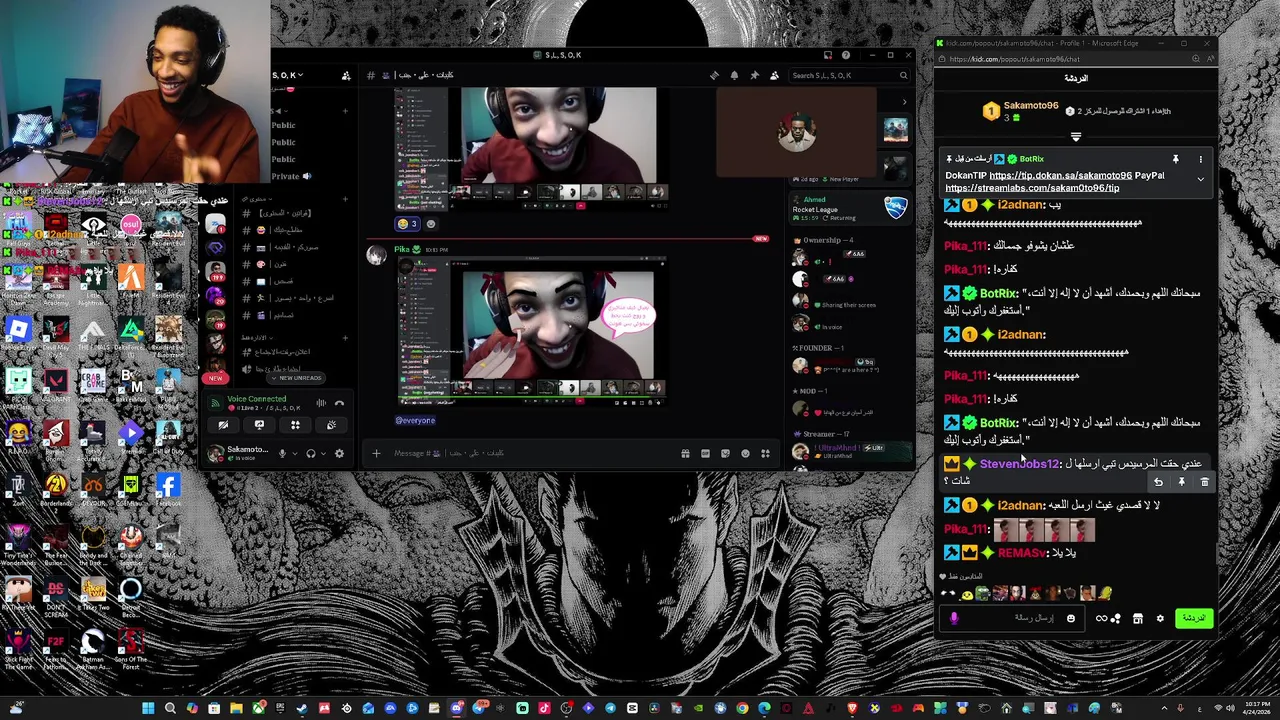This screenshot has width=1280, height=720.
Task: Open pinned message three-dot options
Action: tap(1201, 159)
